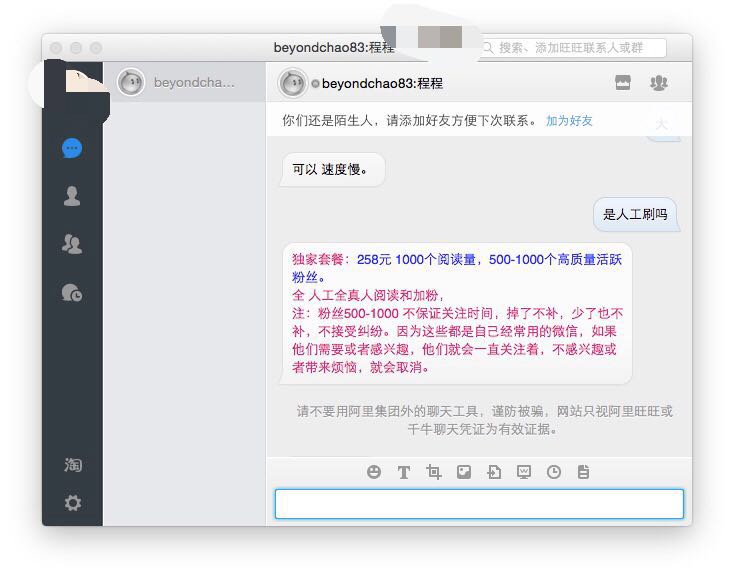Open quick phrases document icon
This screenshot has width=734, height=576.
[583, 472]
